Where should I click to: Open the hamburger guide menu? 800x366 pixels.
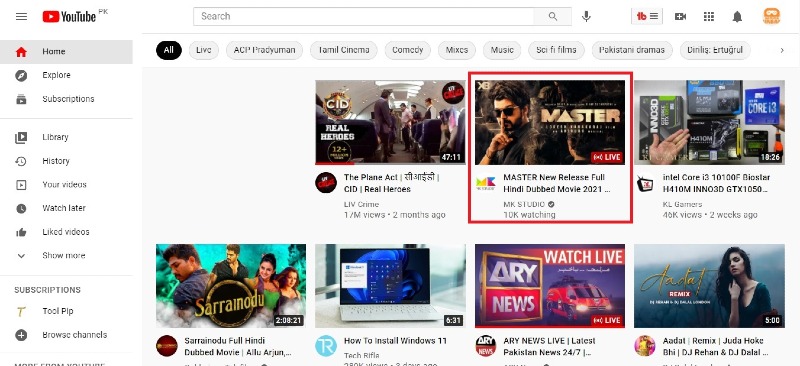coord(21,16)
